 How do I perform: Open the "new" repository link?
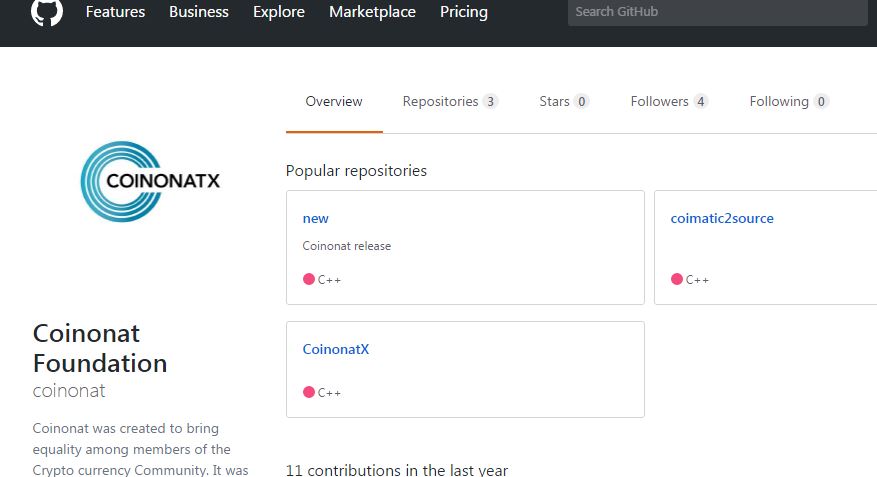(315, 219)
